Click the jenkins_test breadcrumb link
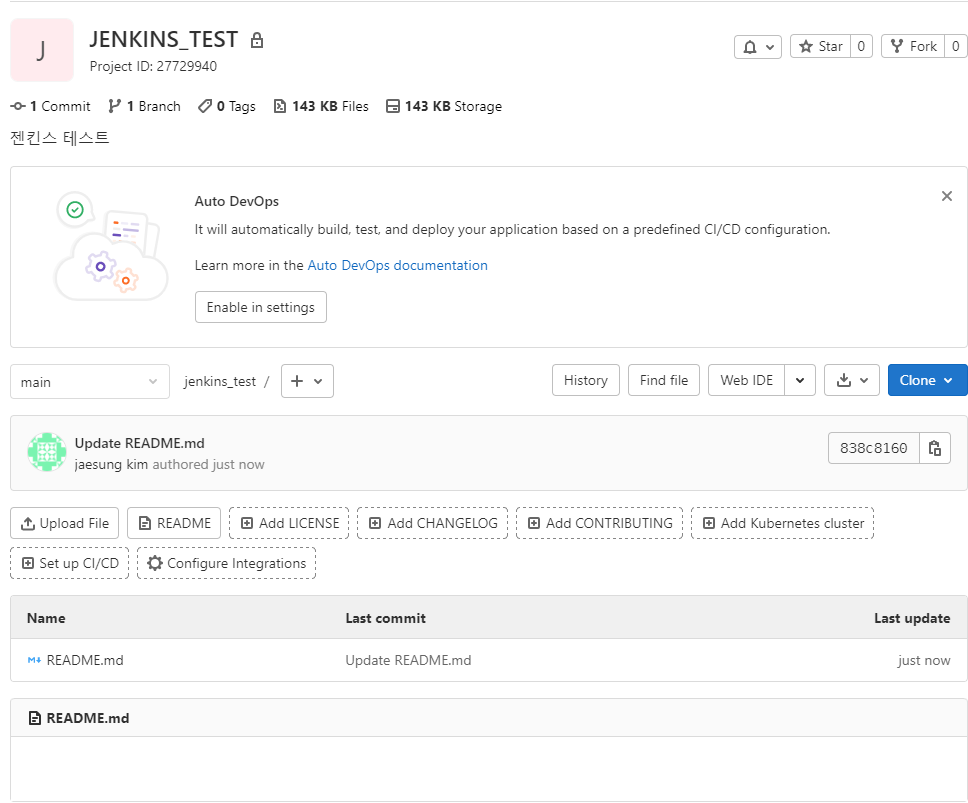This screenshot has width=968, height=803. (220, 381)
